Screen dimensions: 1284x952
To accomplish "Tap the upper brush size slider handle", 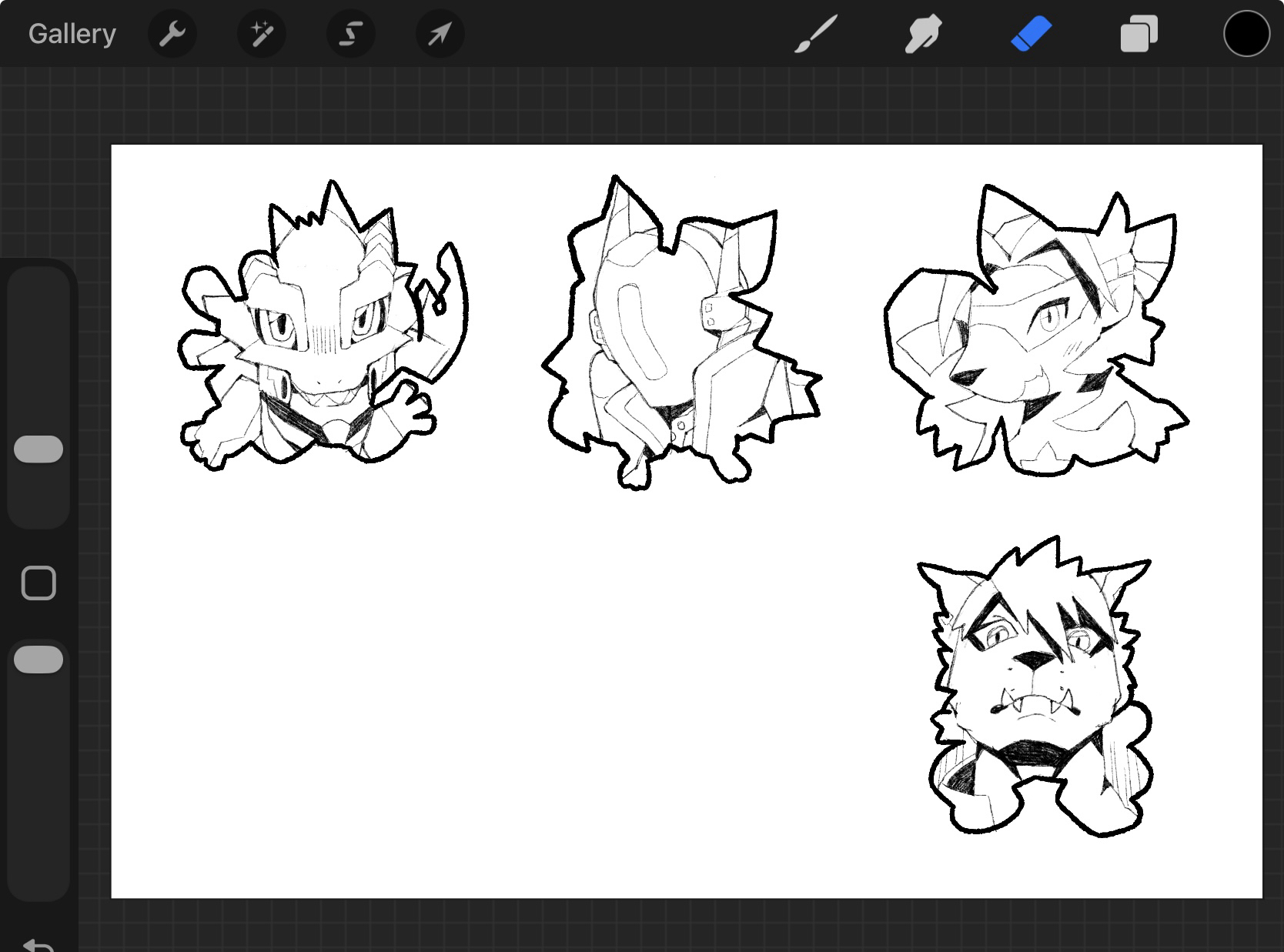I will click(38, 449).
